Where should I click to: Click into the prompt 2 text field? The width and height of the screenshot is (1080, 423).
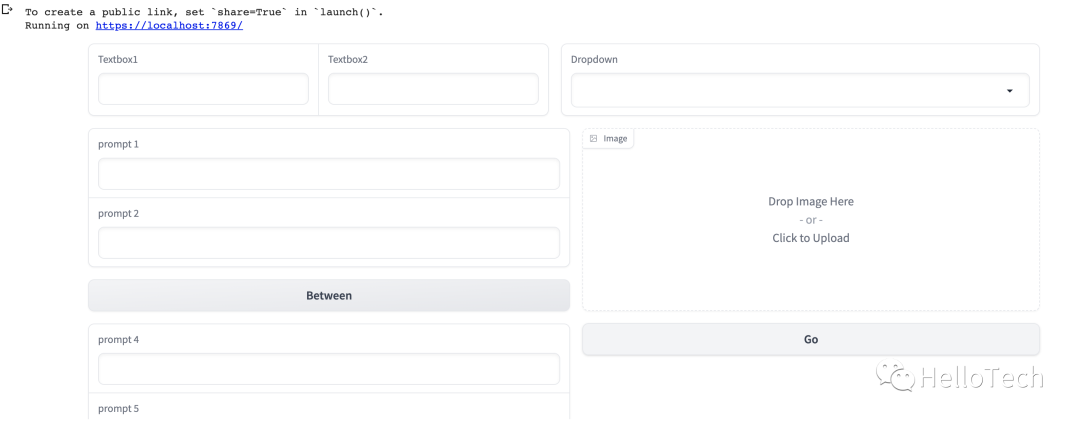[328, 243]
